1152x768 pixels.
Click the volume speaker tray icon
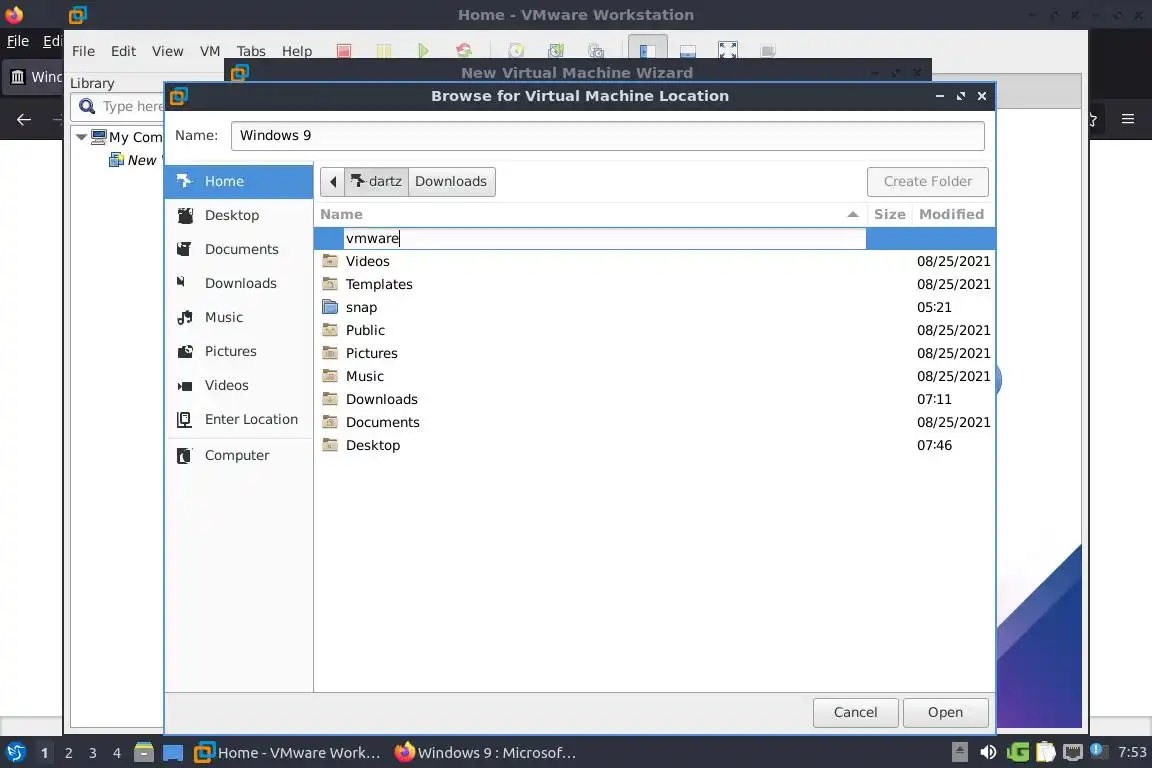click(x=988, y=752)
